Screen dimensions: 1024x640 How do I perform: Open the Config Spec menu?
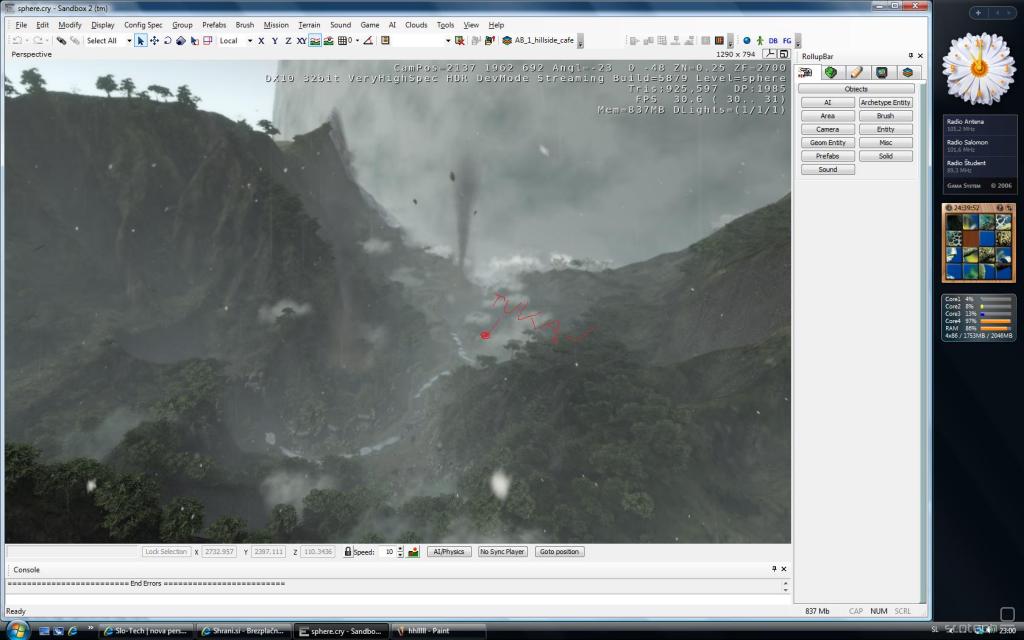[143, 25]
